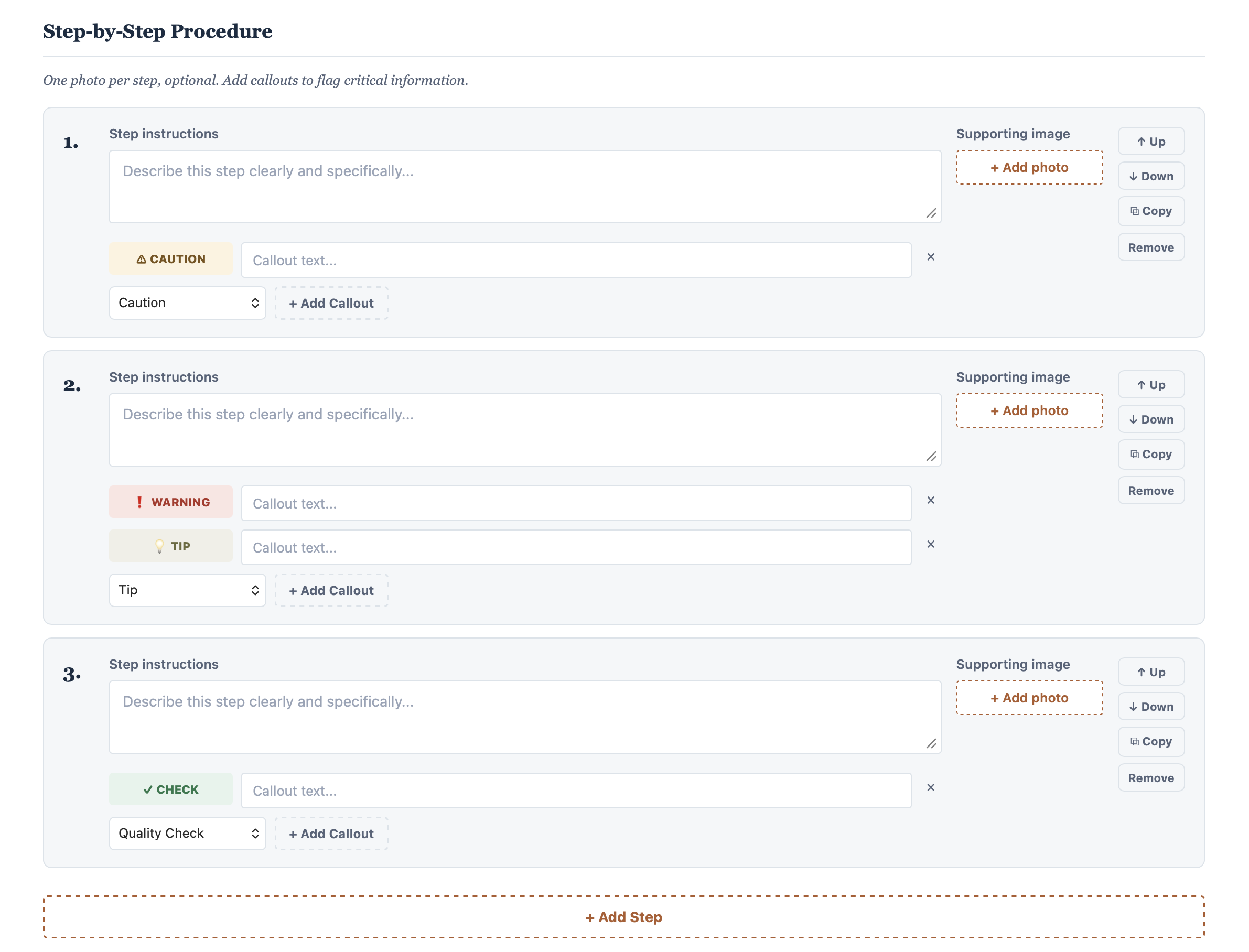Click the Warning callout text field
The width and height of the screenshot is (1249, 952).
tap(576, 503)
